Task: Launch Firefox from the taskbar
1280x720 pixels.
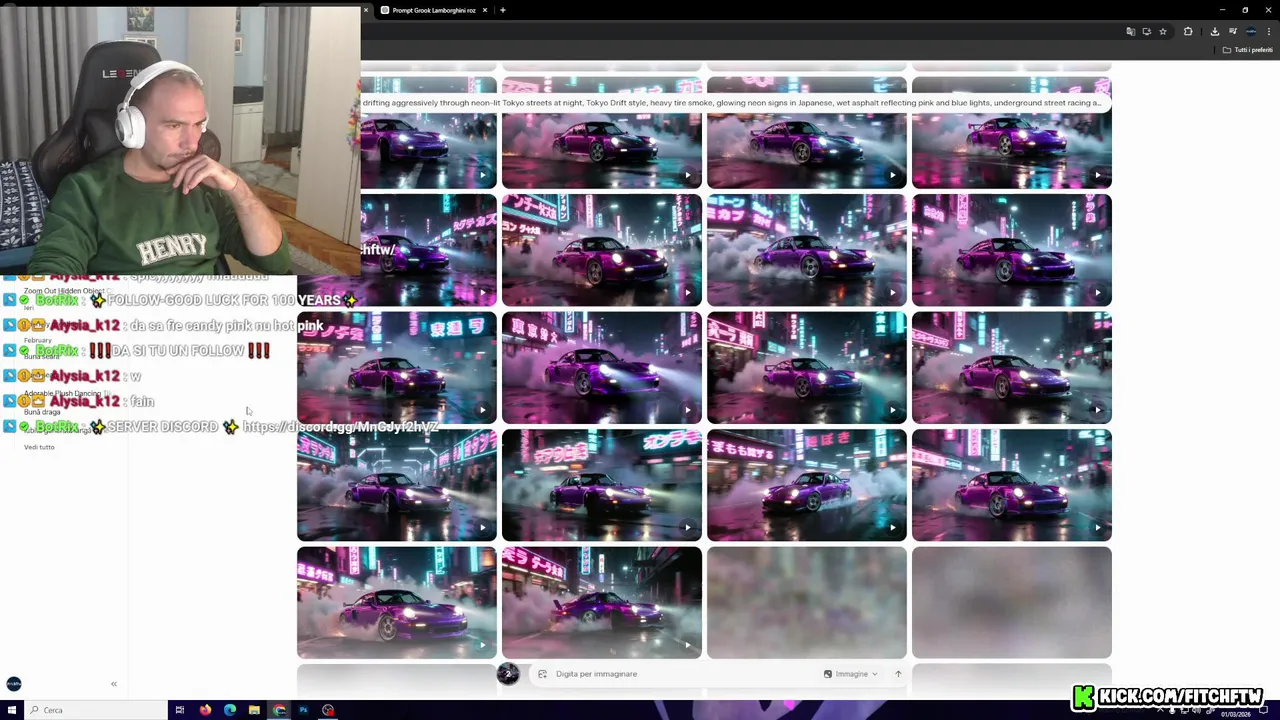Action: [x=205, y=710]
